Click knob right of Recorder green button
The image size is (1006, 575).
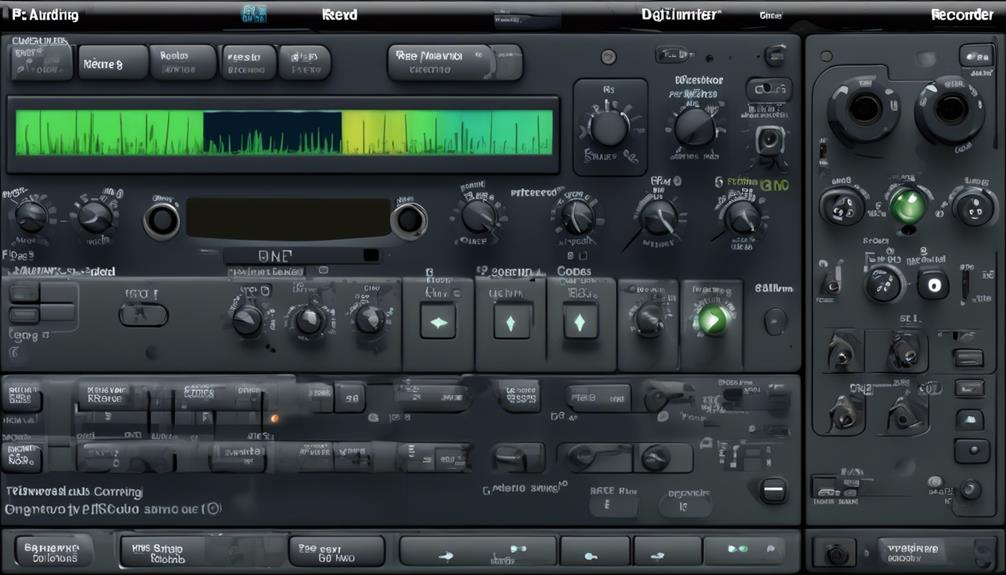pyautogui.click(x=974, y=206)
